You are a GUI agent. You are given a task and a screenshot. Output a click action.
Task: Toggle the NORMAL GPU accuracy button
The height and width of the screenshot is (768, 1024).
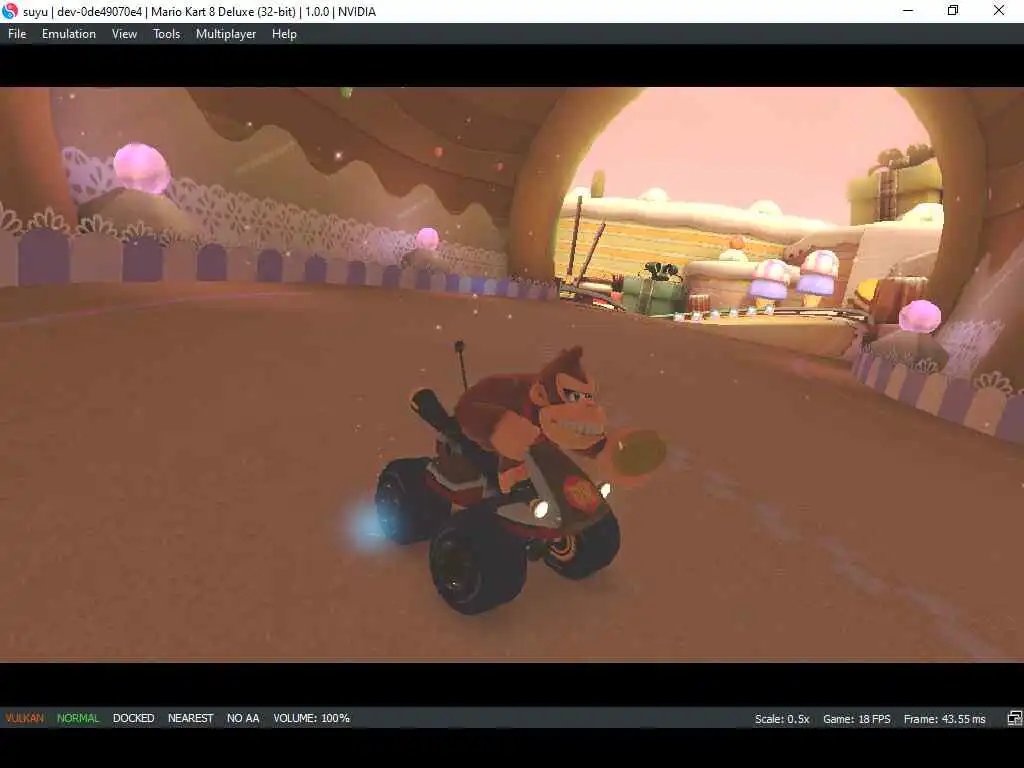tap(78, 718)
